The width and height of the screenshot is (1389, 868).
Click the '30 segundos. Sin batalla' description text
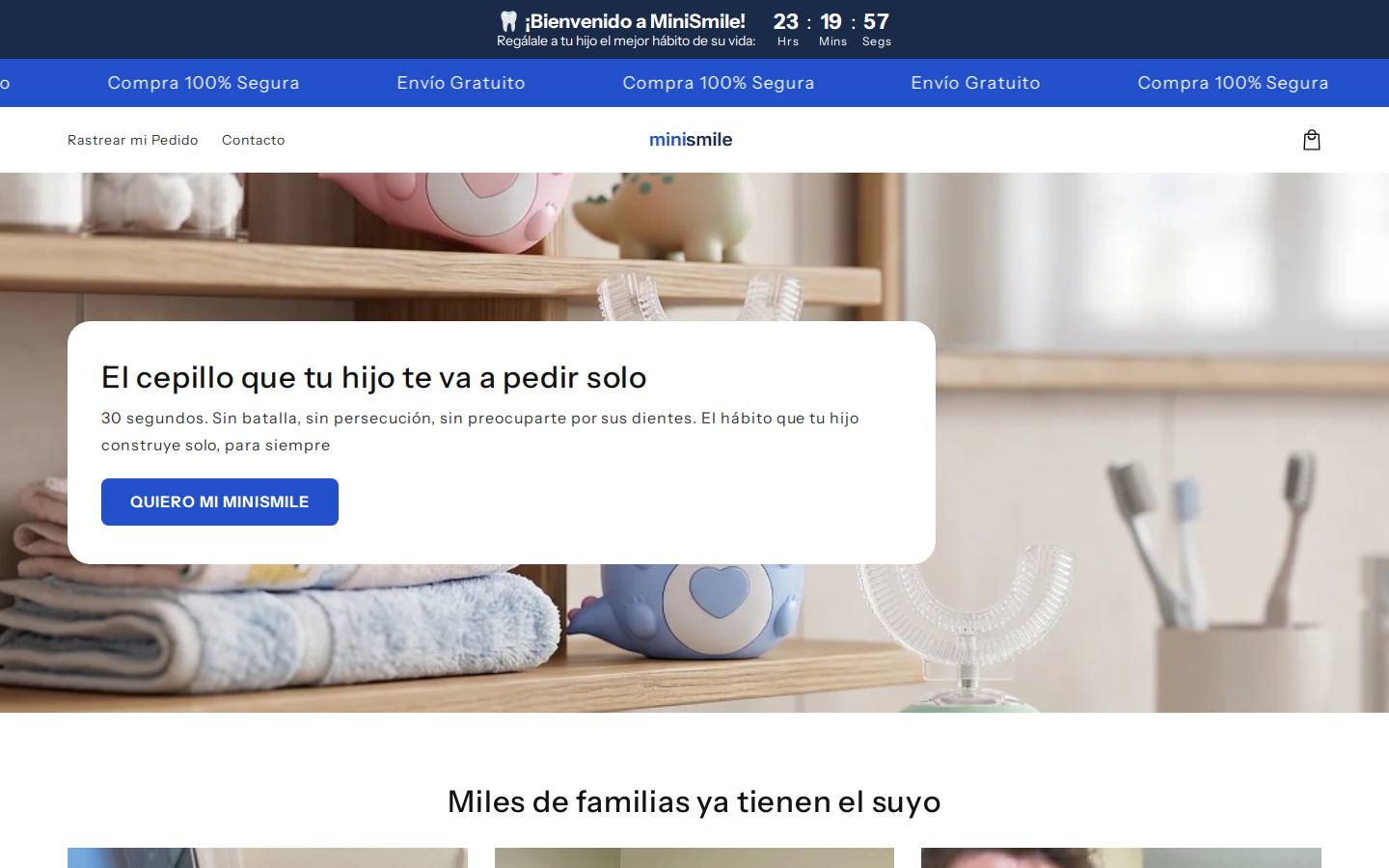click(480, 431)
